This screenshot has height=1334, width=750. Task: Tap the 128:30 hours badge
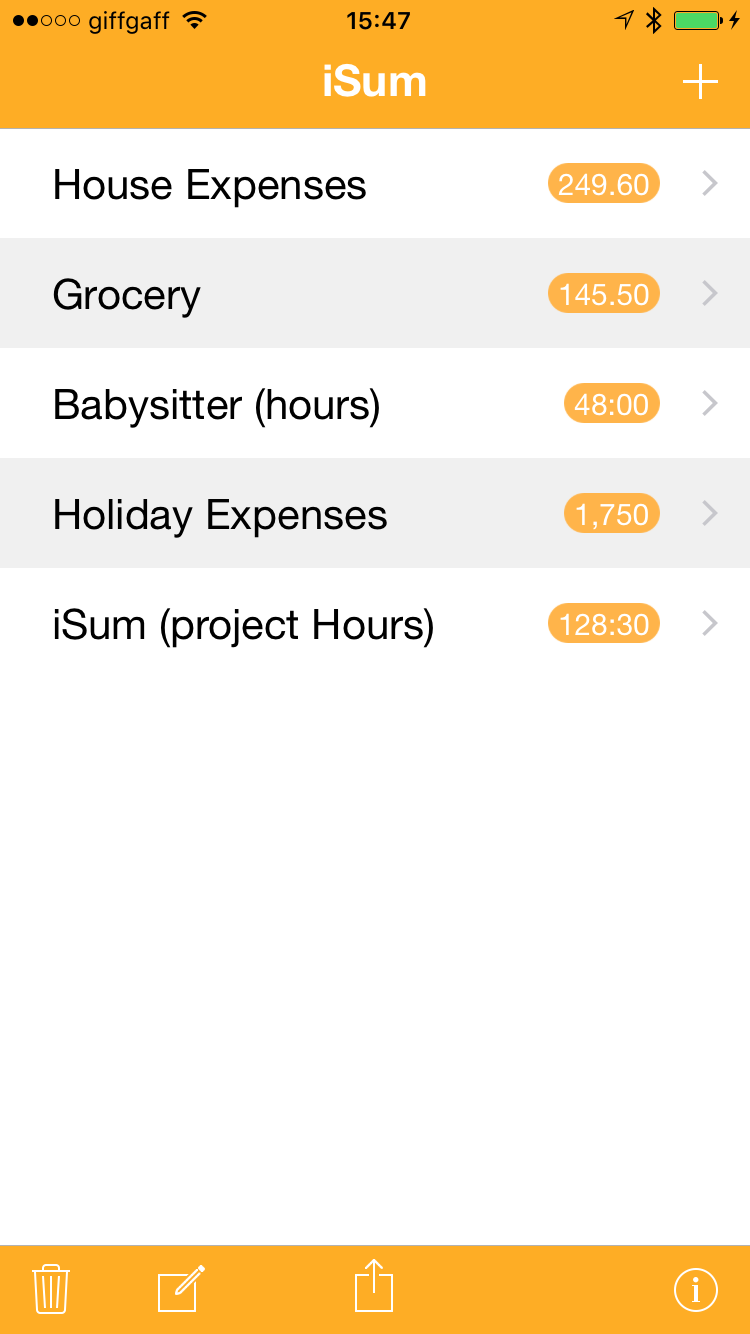pos(604,624)
